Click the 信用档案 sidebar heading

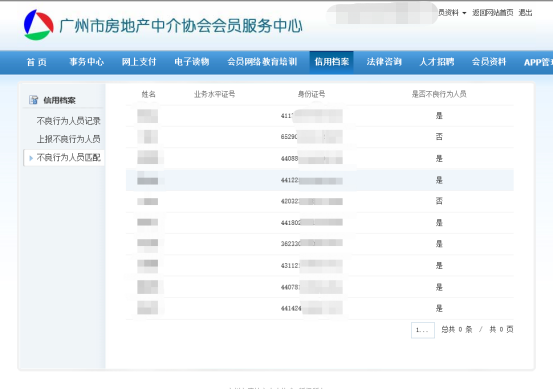(x=59, y=100)
